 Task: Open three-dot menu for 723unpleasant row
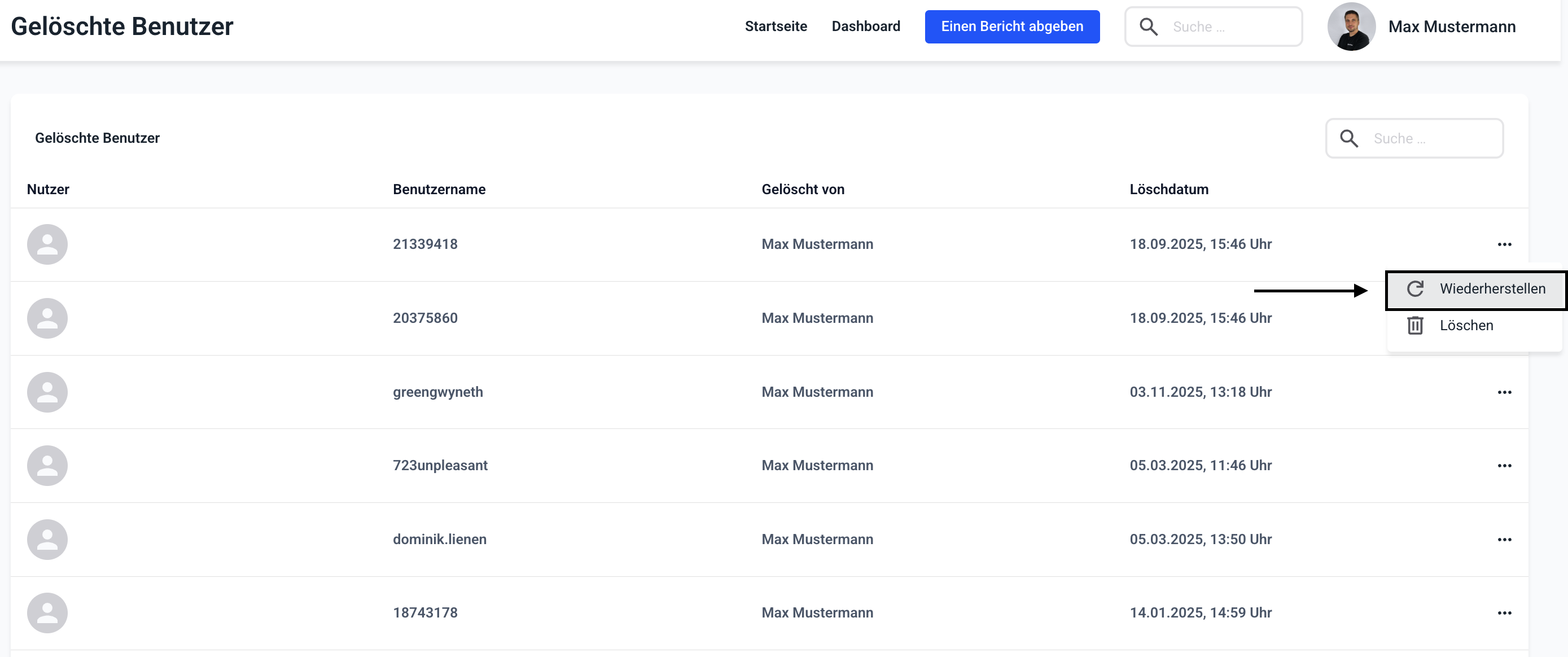pyautogui.click(x=1504, y=466)
